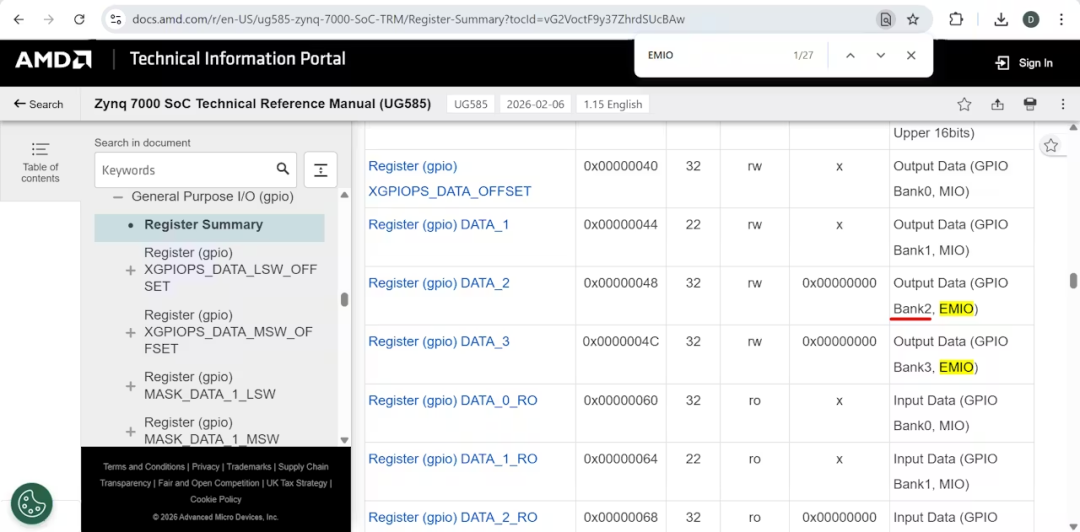Expand XGPIOPS_DATA_LSW_OFFSET tree entry
The width and height of the screenshot is (1080, 532).
click(130, 271)
